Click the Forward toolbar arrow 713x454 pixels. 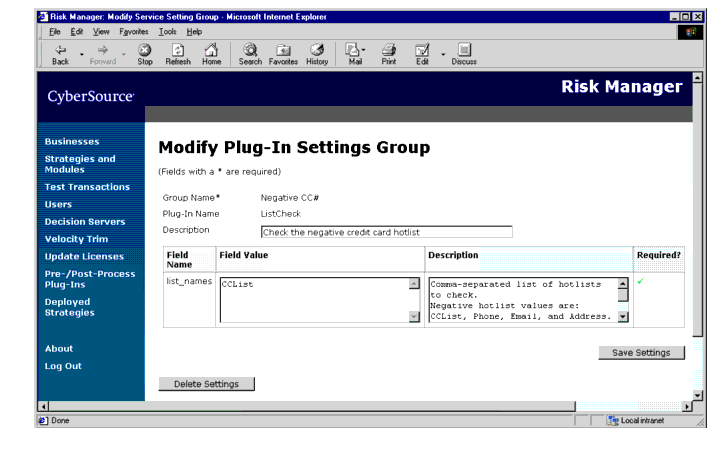pyautogui.click(x=103, y=54)
